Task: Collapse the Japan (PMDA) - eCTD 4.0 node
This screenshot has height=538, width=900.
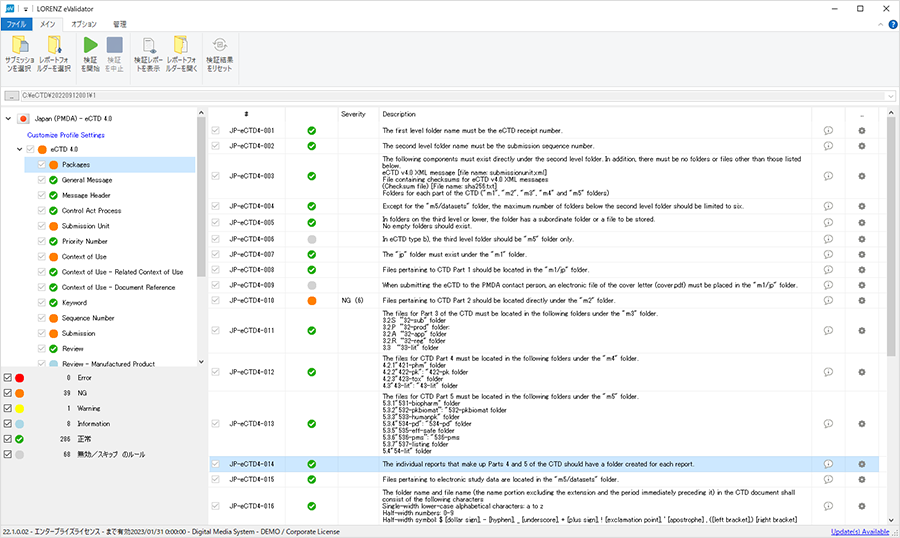Action: [8, 119]
